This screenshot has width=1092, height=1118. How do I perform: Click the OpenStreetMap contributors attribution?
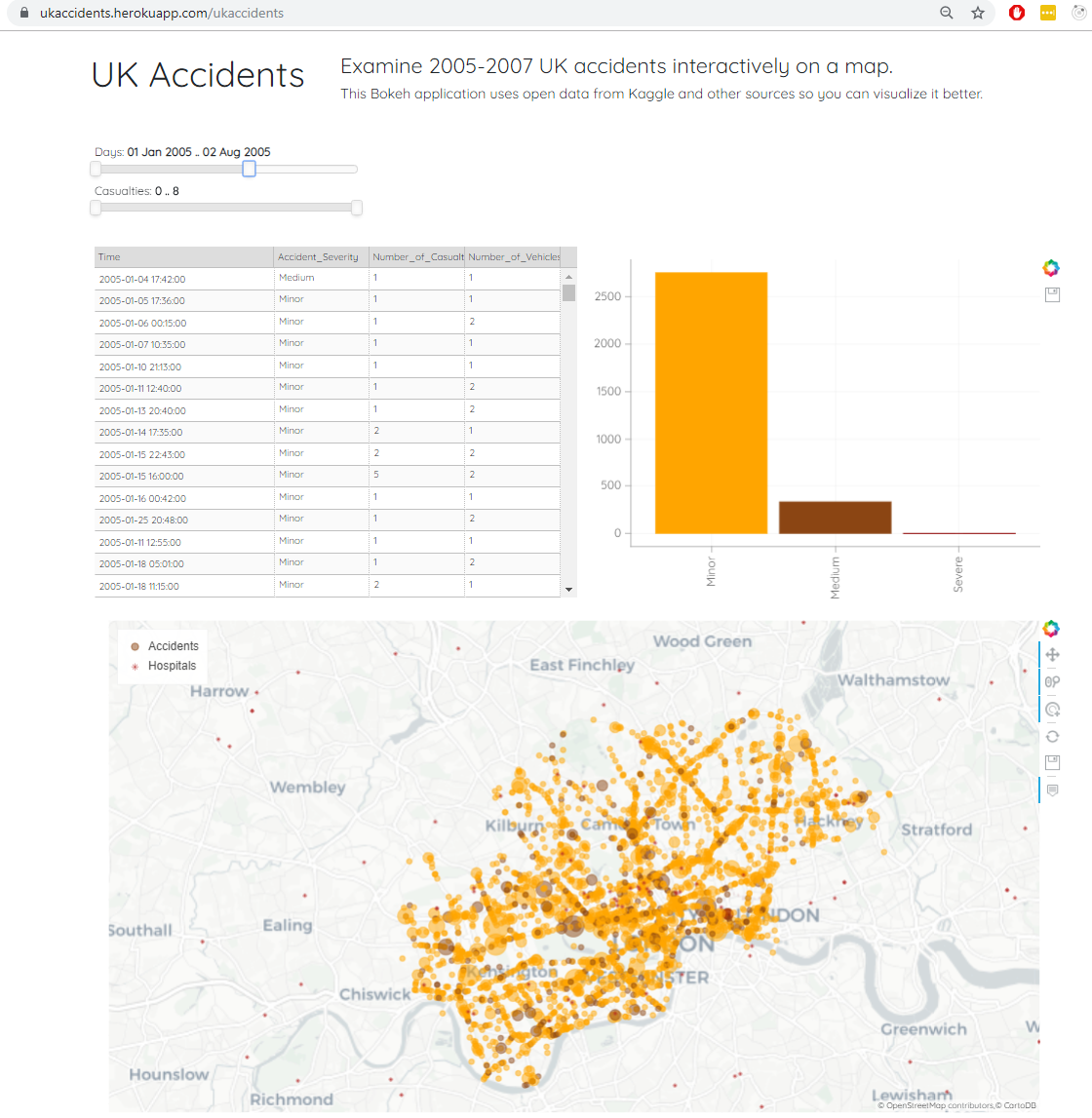click(x=934, y=1105)
